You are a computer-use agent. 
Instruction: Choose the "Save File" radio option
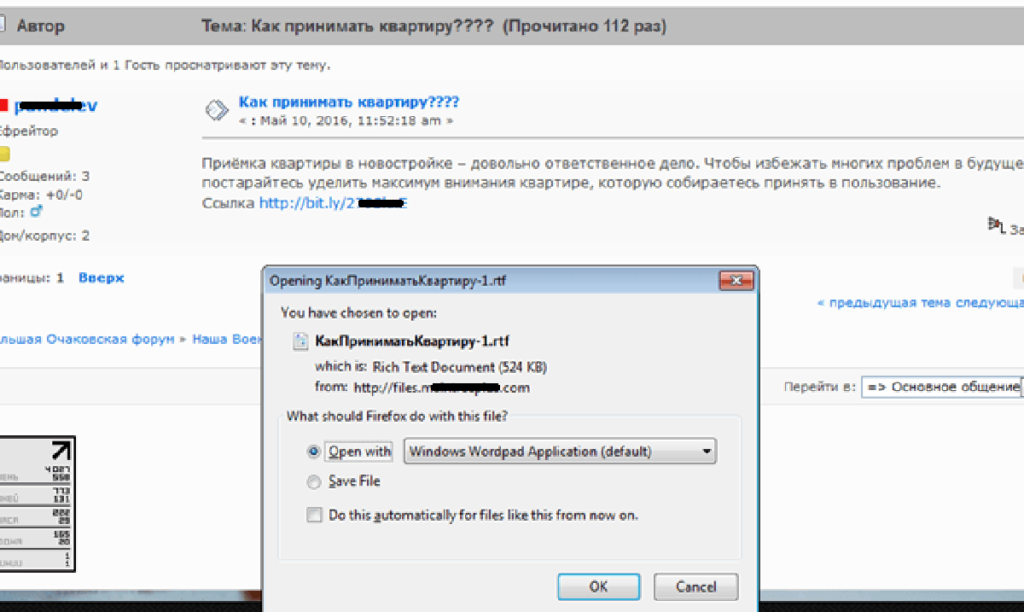point(315,482)
